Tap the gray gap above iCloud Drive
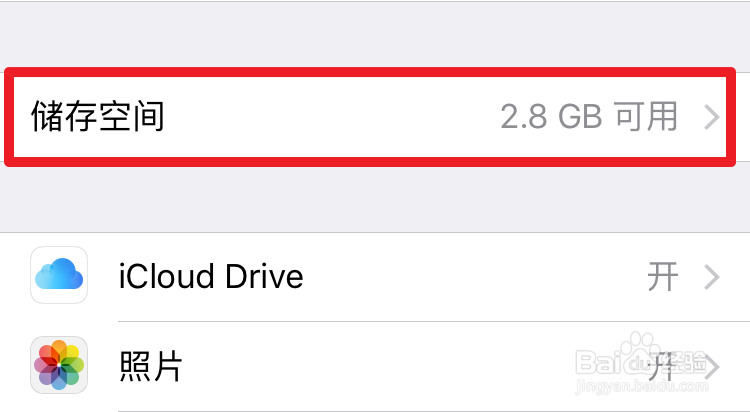The width and height of the screenshot is (750, 412). 375,200
